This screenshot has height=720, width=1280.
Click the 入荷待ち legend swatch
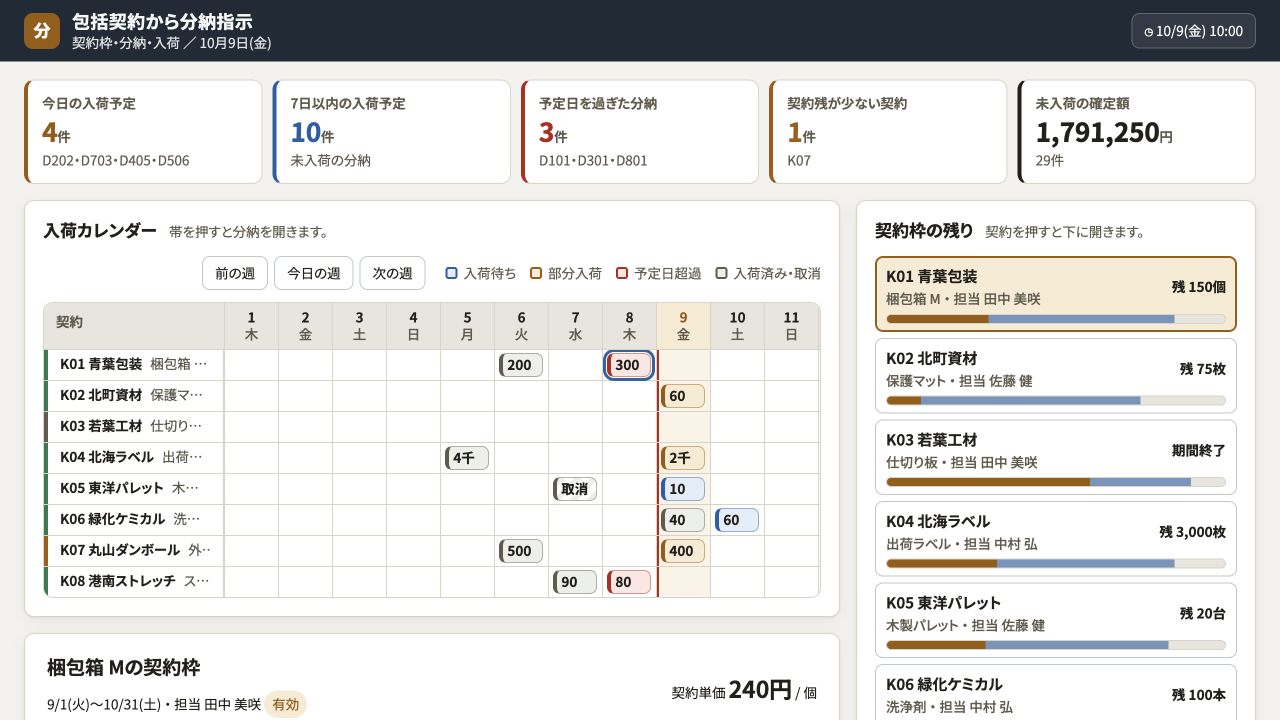point(452,273)
